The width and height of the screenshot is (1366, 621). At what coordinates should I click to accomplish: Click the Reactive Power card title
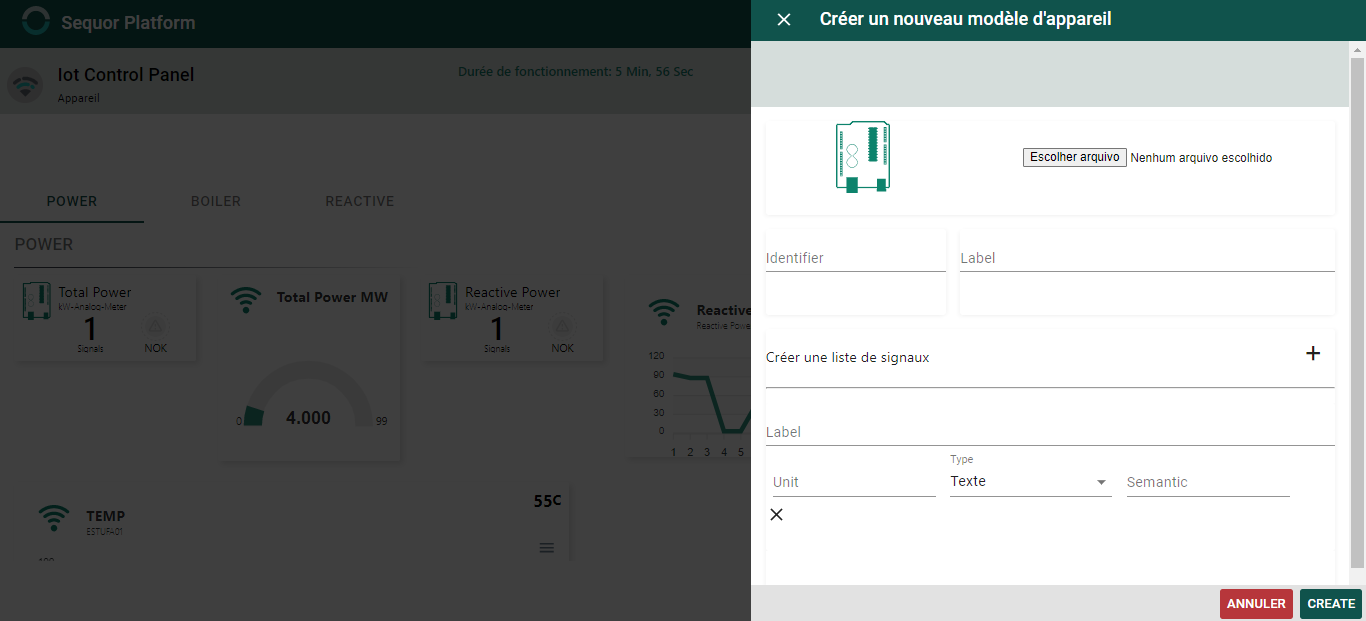pyautogui.click(x=513, y=292)
